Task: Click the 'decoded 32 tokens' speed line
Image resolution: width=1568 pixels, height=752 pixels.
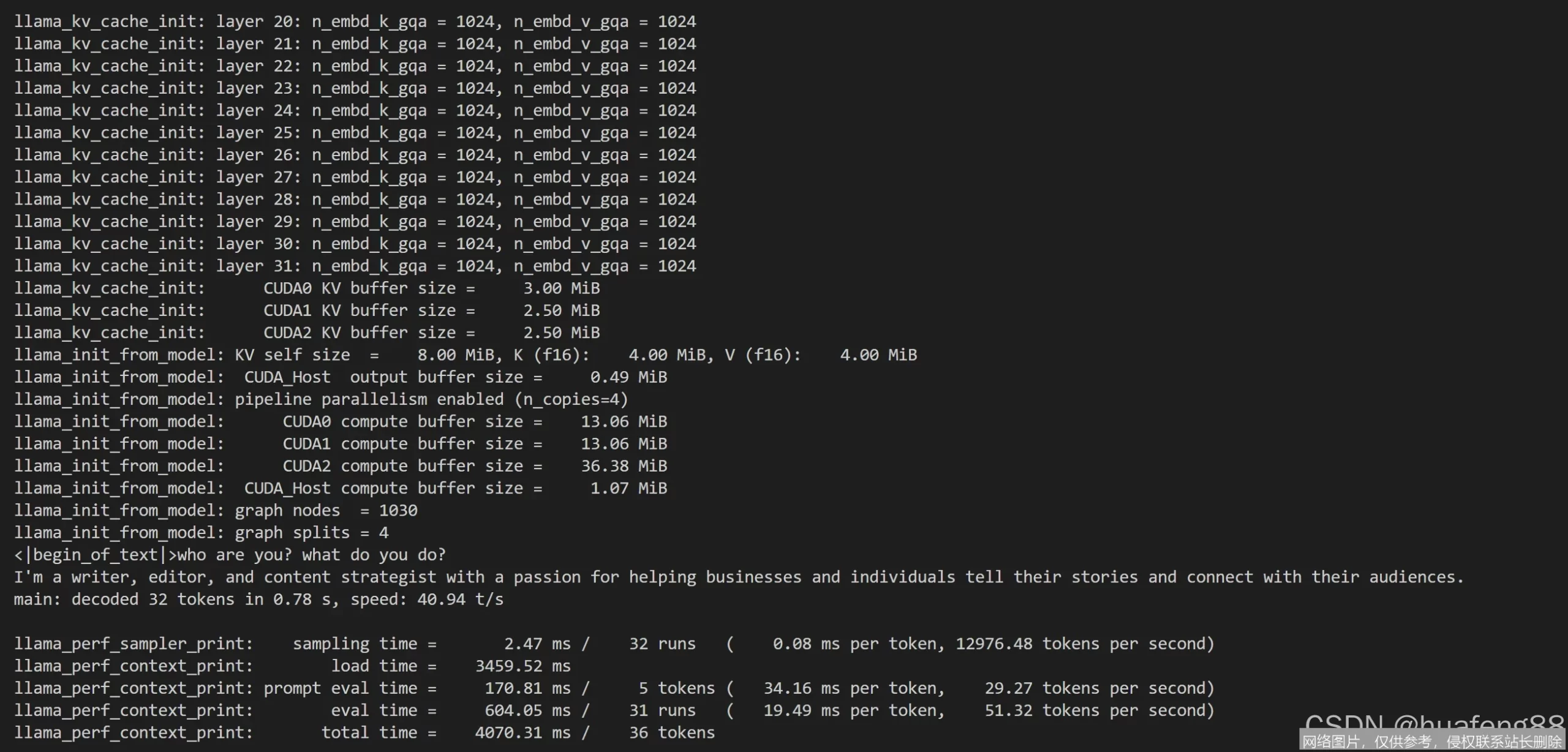Action: [258, 600]
